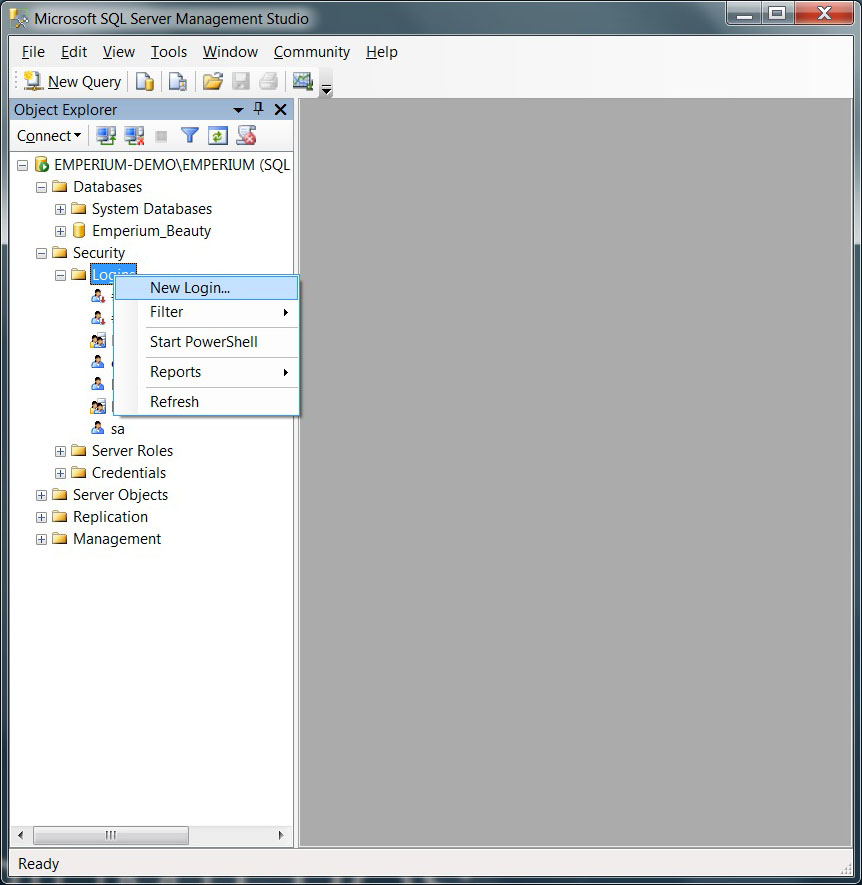Click Connect Object Explorer icon
The width and height of the screenshot is (862, 885).
coord(106,136)
